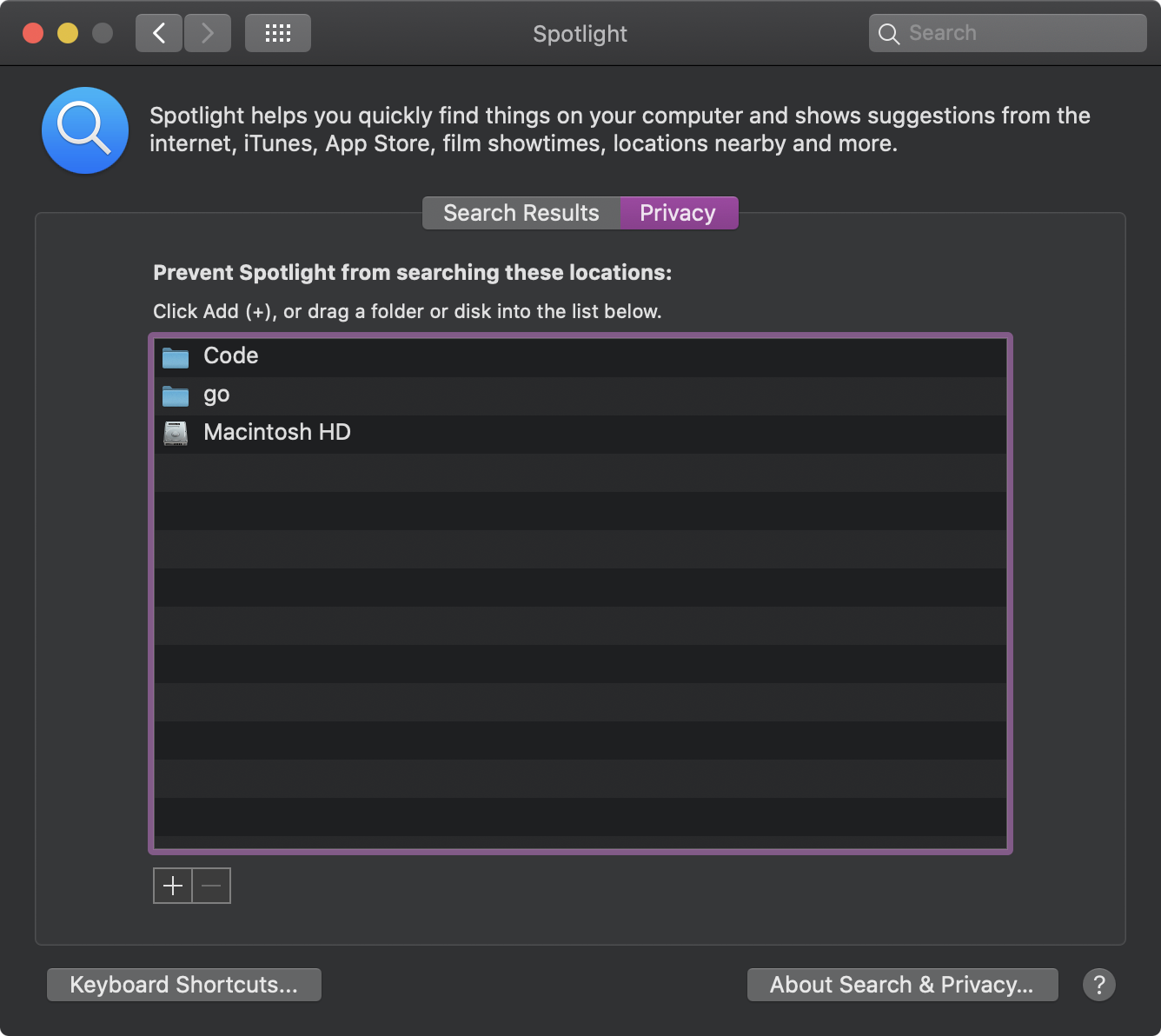
Task: Select the Privacy tab
Action: (x=679, y=213)
